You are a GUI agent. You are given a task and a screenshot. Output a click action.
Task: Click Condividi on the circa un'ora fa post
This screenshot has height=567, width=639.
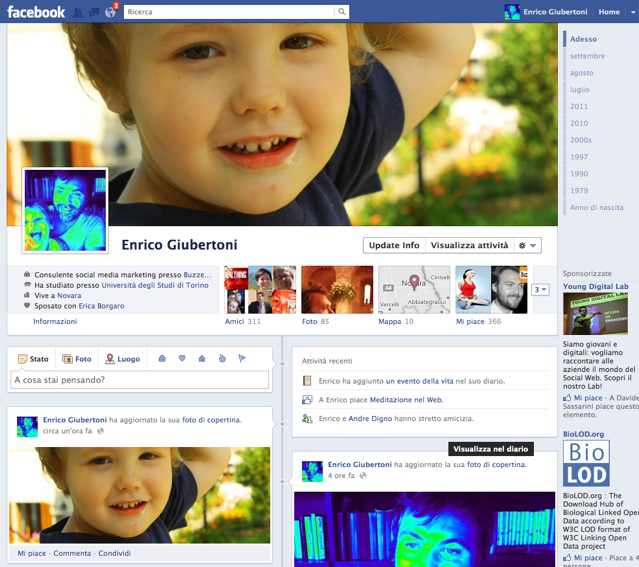point(115,553)
